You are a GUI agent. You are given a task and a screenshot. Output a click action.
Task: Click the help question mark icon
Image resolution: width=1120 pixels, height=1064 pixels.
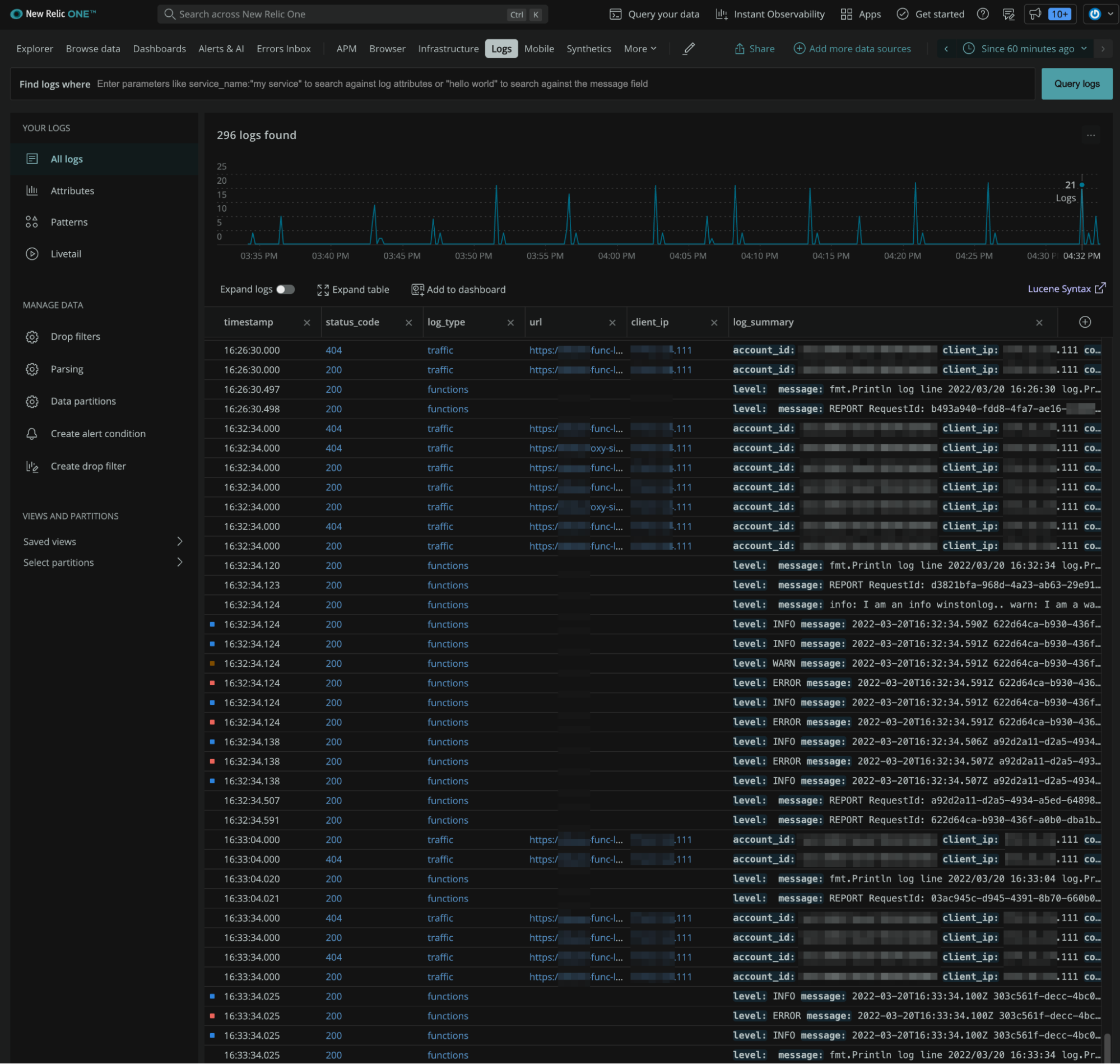coord(983,14)
